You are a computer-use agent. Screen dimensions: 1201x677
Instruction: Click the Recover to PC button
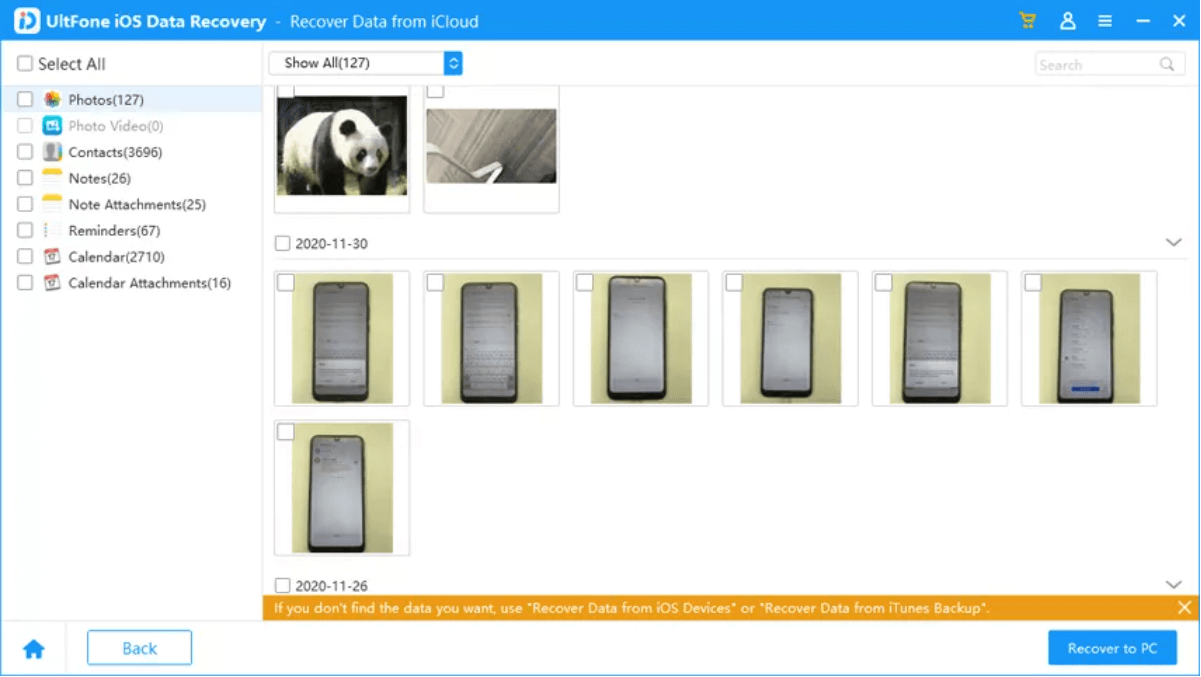pos(1112,648)
